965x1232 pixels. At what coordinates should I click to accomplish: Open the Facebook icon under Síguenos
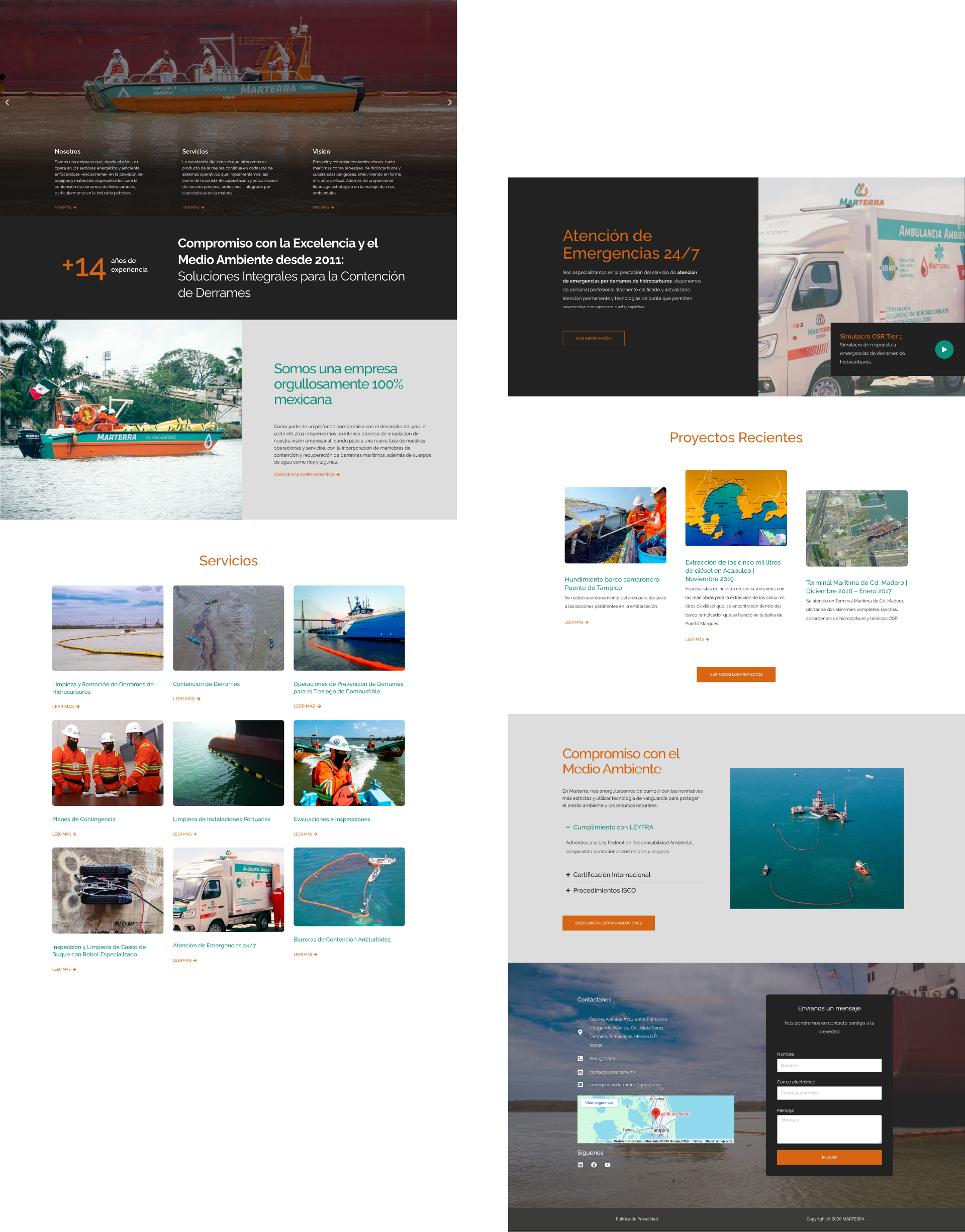594,1165
